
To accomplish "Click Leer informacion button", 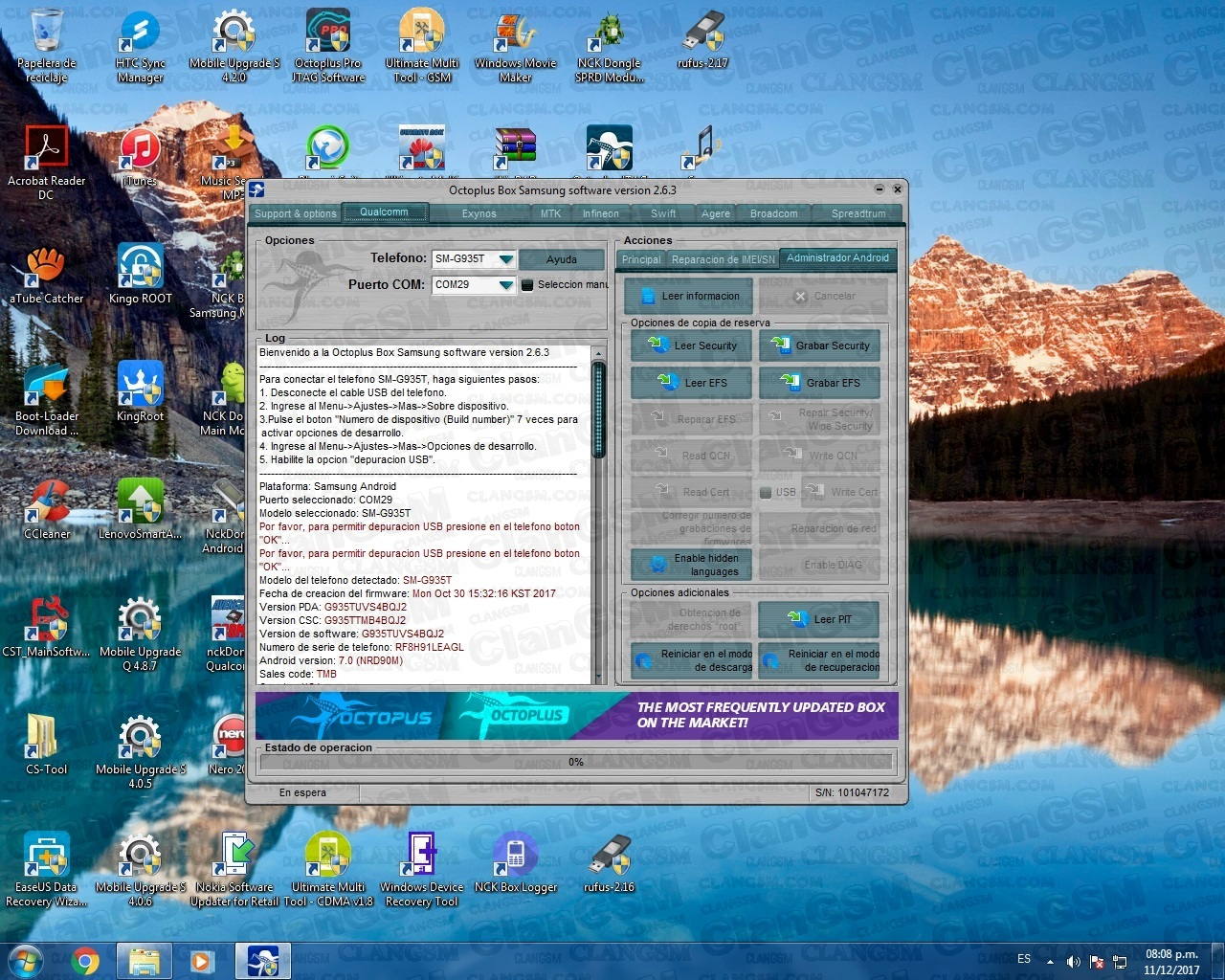I will [689, 296].
